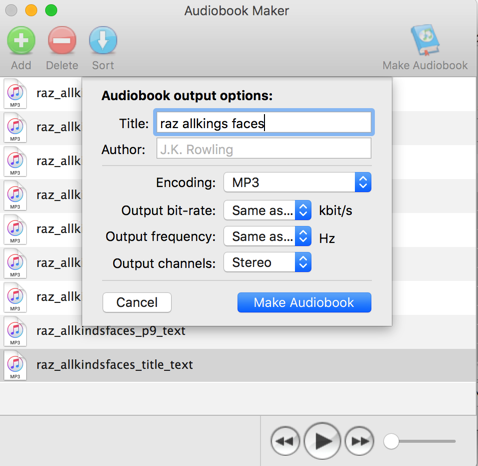Click MP3 icon of raz_allkindsfaces_p9_text

point(15,332)
